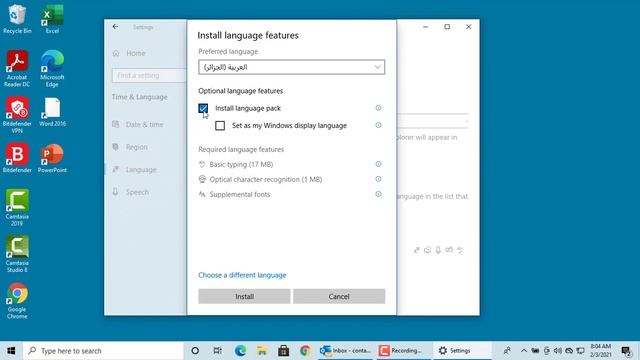Launch Chrome from the taskbar

click(x=305, y=351)
